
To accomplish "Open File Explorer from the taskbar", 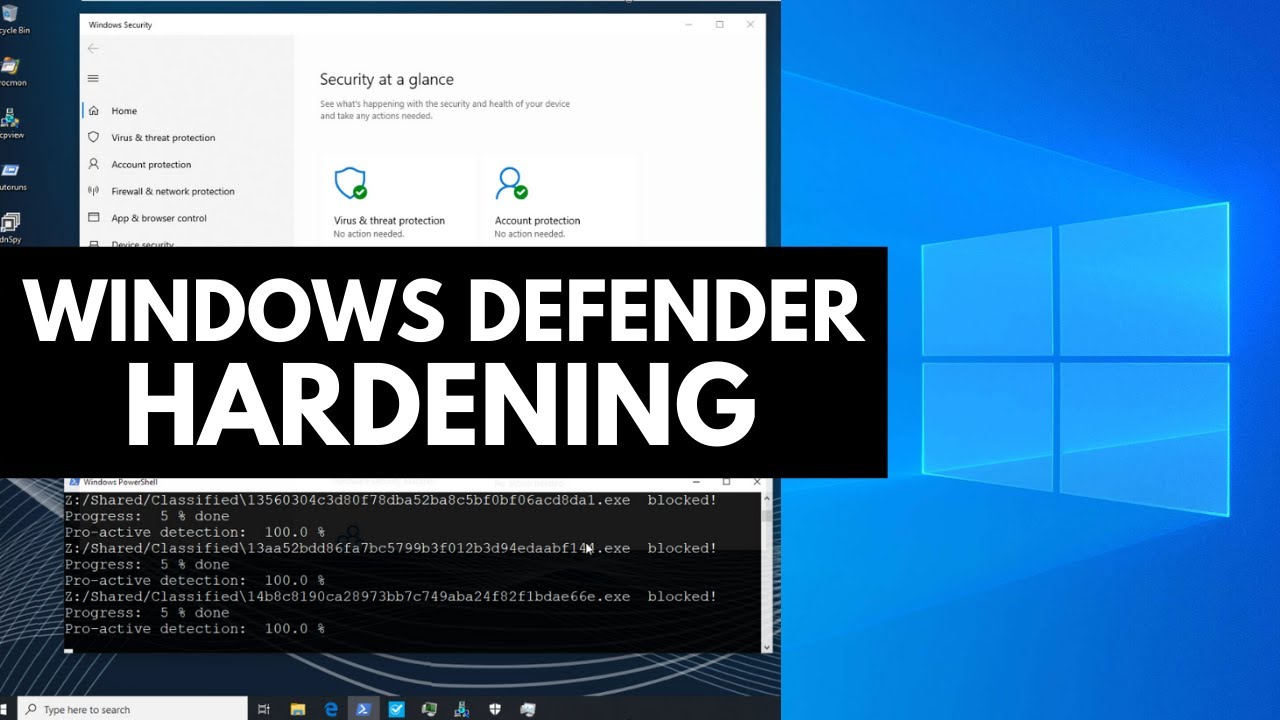I will [x=298, y=709].
